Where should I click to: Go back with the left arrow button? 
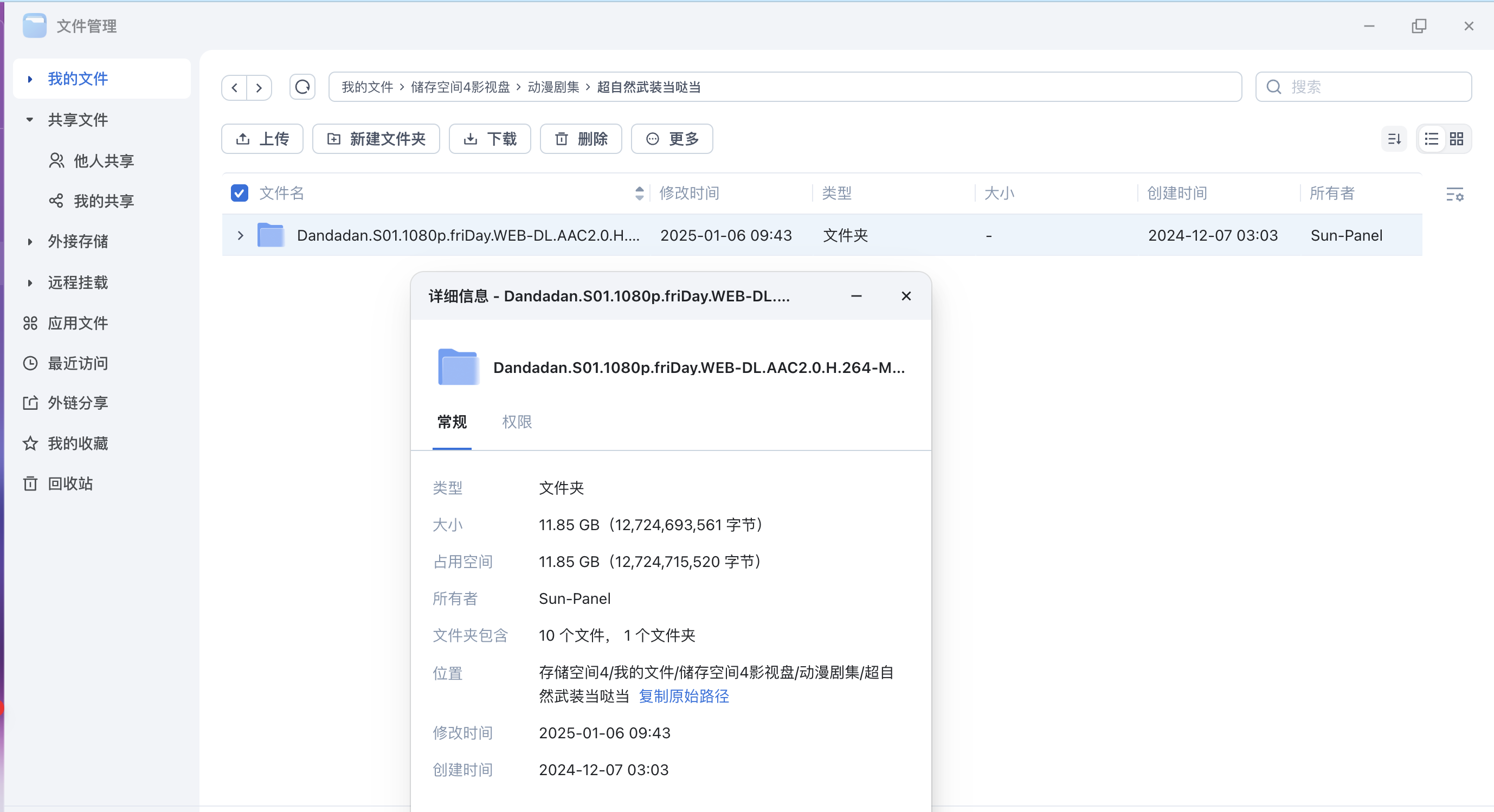tap(234, 88)
